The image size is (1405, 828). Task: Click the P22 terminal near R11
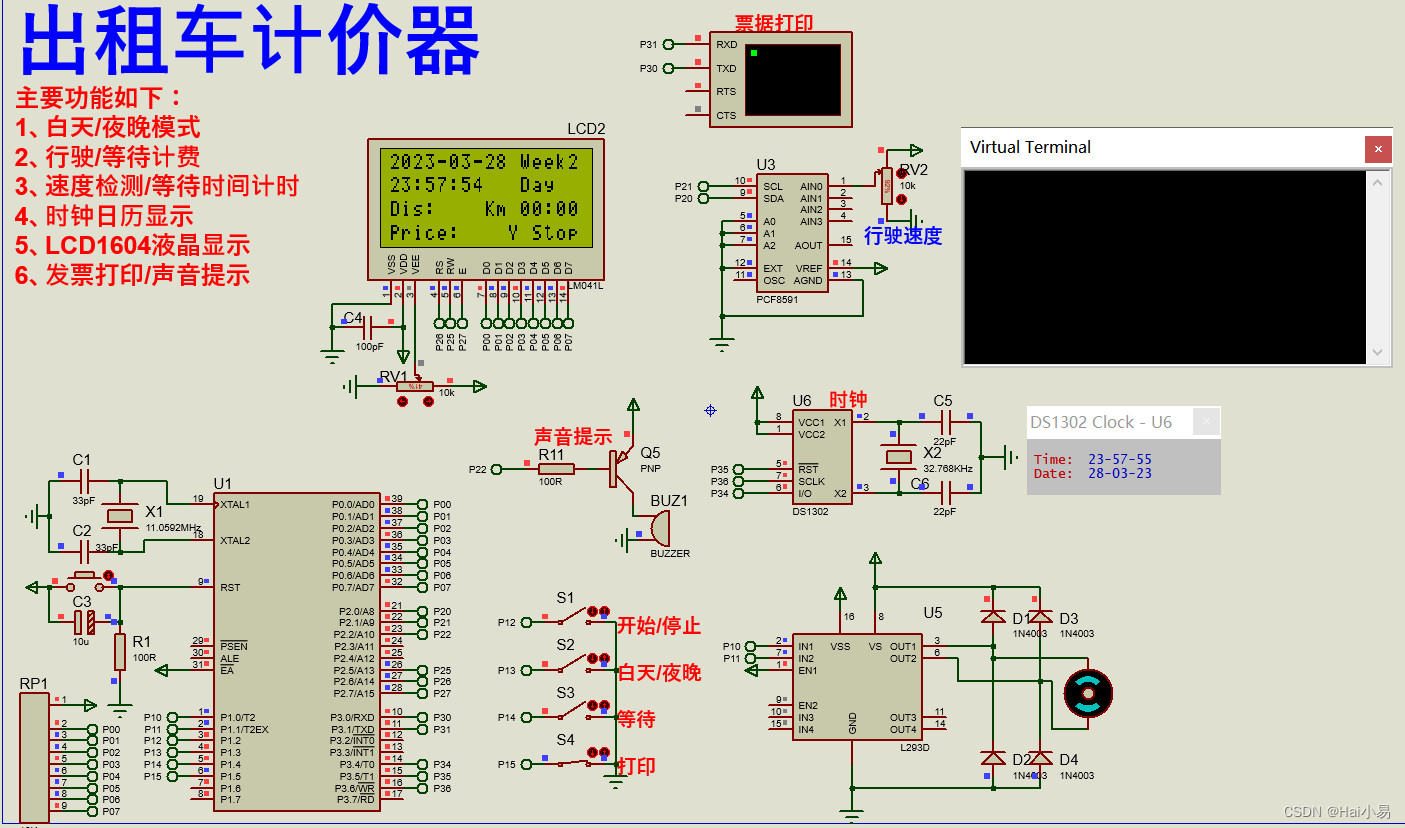click(498, 468)
